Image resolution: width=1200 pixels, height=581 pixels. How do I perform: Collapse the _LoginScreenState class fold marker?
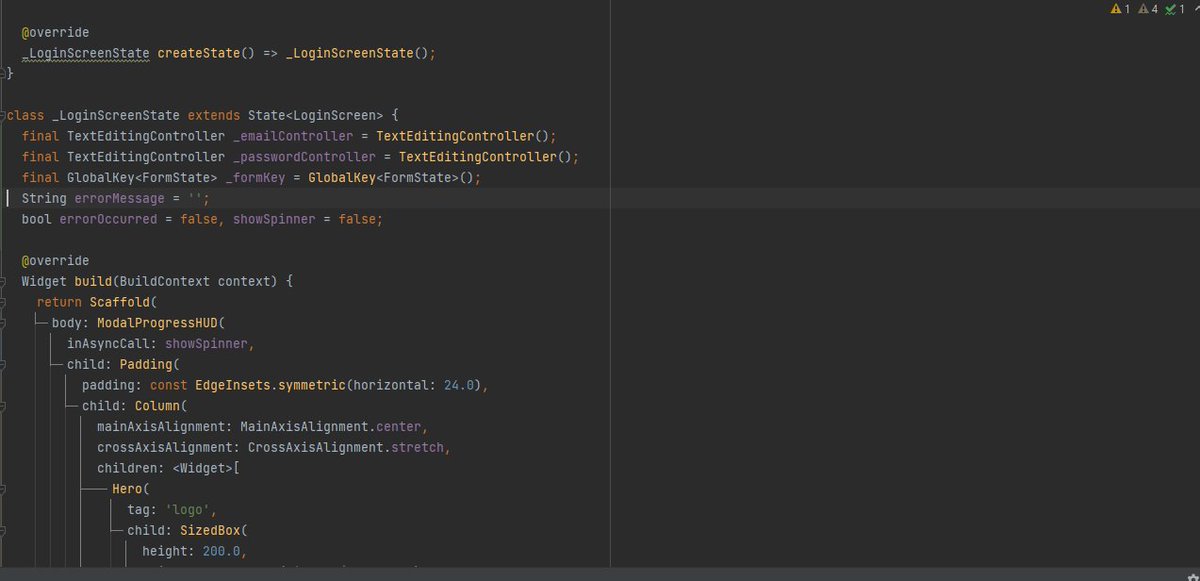[x=5, y=115]
